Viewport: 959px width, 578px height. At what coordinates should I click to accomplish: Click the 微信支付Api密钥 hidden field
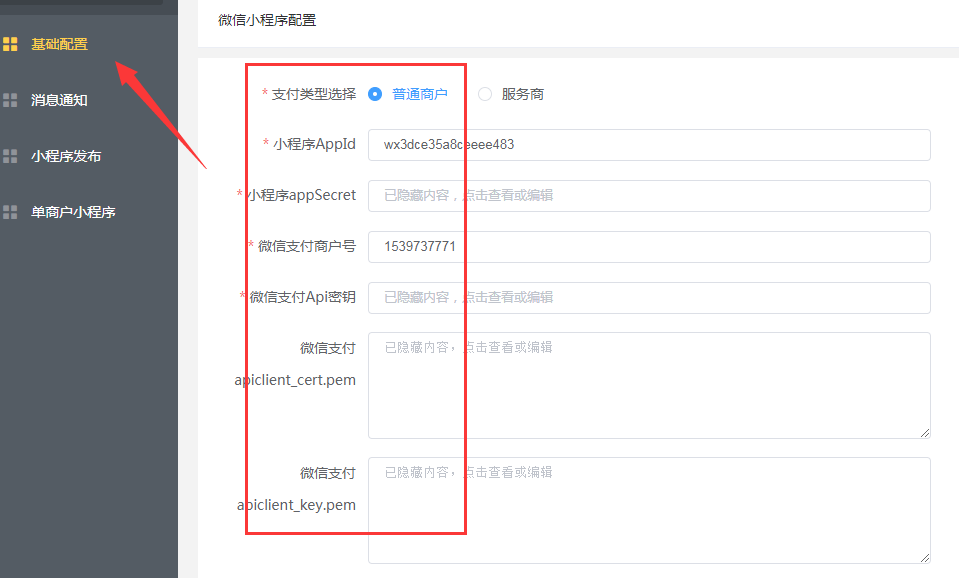pyautogui.click(x=649, y=298)
